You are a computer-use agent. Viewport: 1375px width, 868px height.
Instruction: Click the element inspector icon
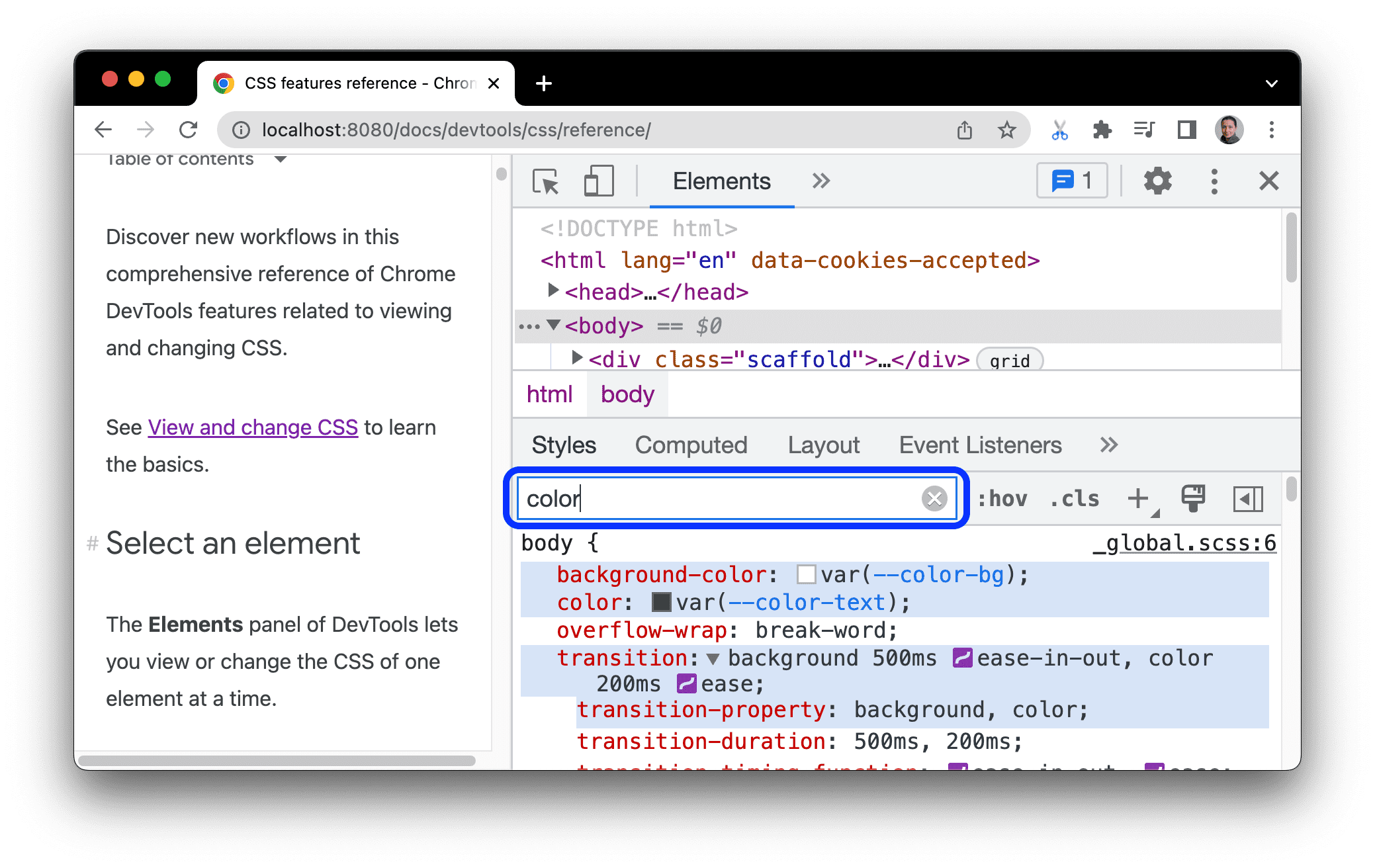(546, 182)
